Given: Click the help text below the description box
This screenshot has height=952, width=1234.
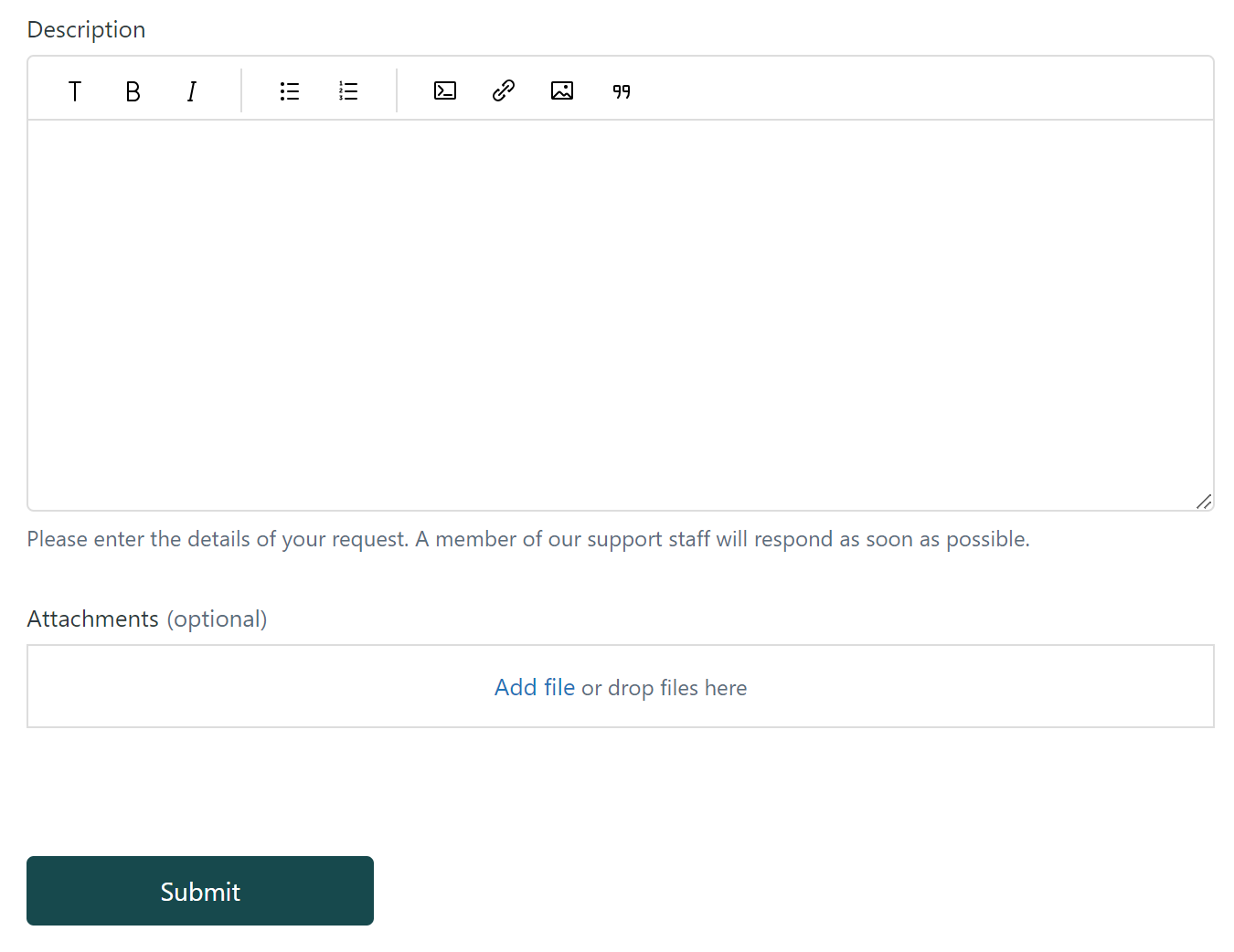Looking at the screenshot, I should click(527, 539).
